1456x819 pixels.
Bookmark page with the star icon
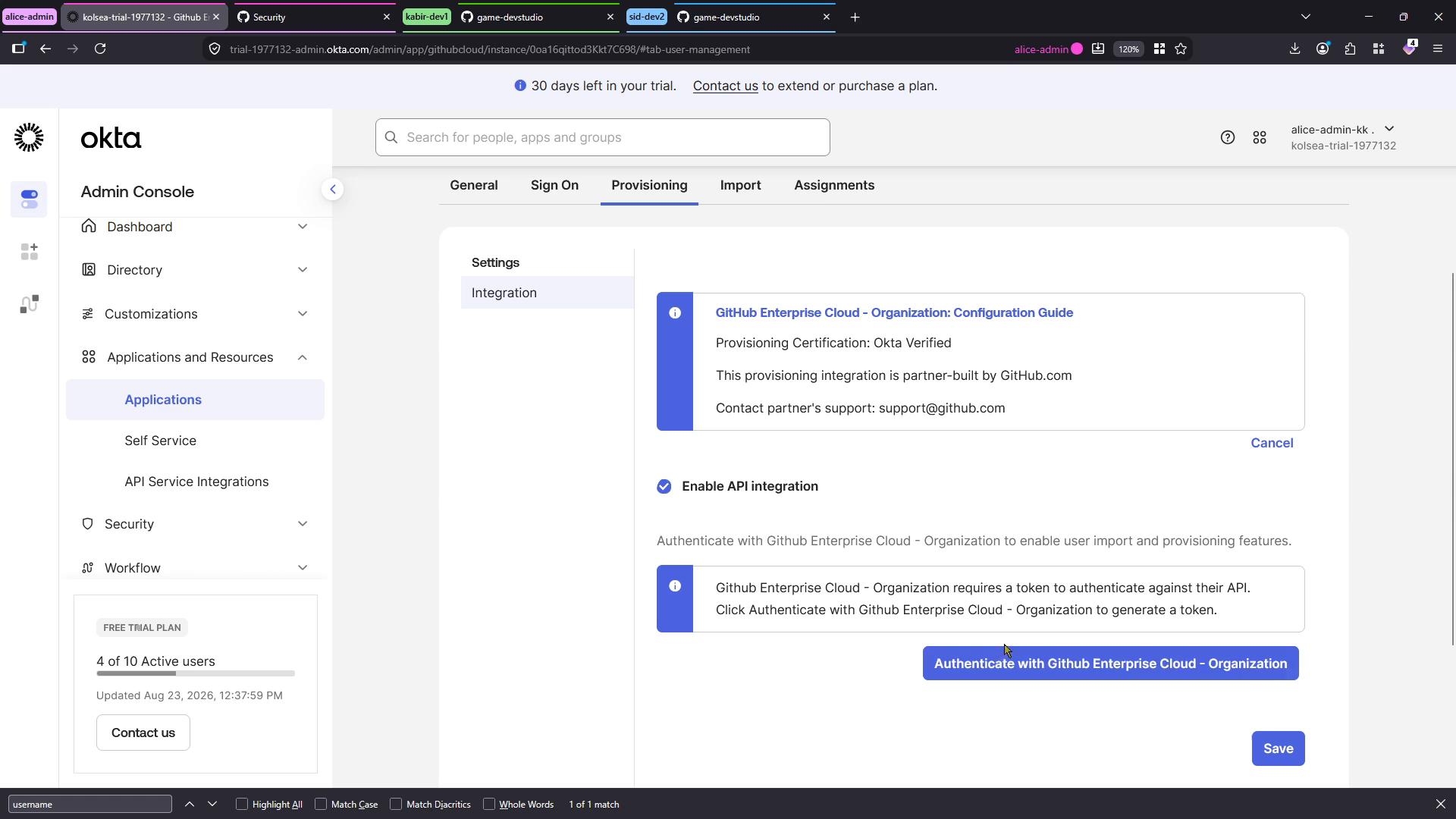1181,49
